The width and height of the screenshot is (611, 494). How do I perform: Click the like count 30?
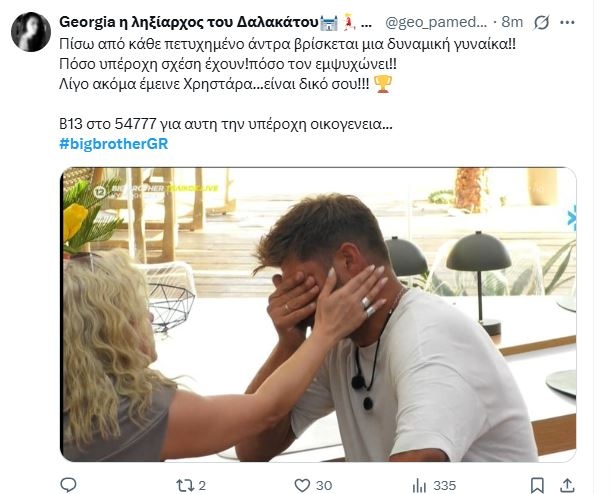(x=324, y=485)
